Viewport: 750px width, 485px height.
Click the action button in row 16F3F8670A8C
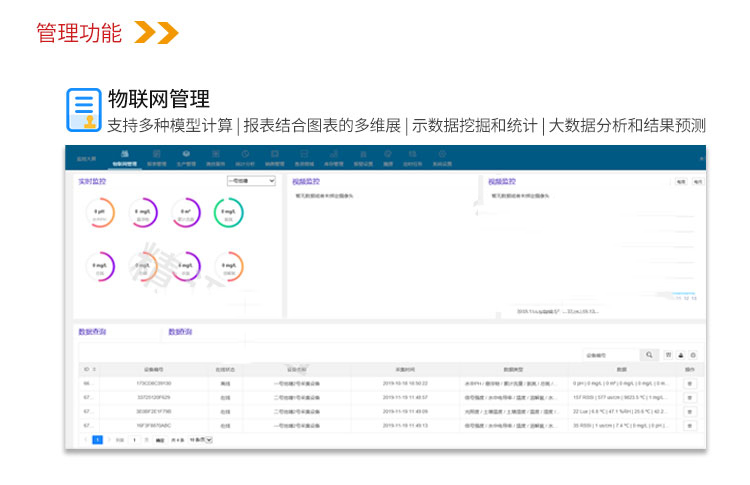pos(690,425)
